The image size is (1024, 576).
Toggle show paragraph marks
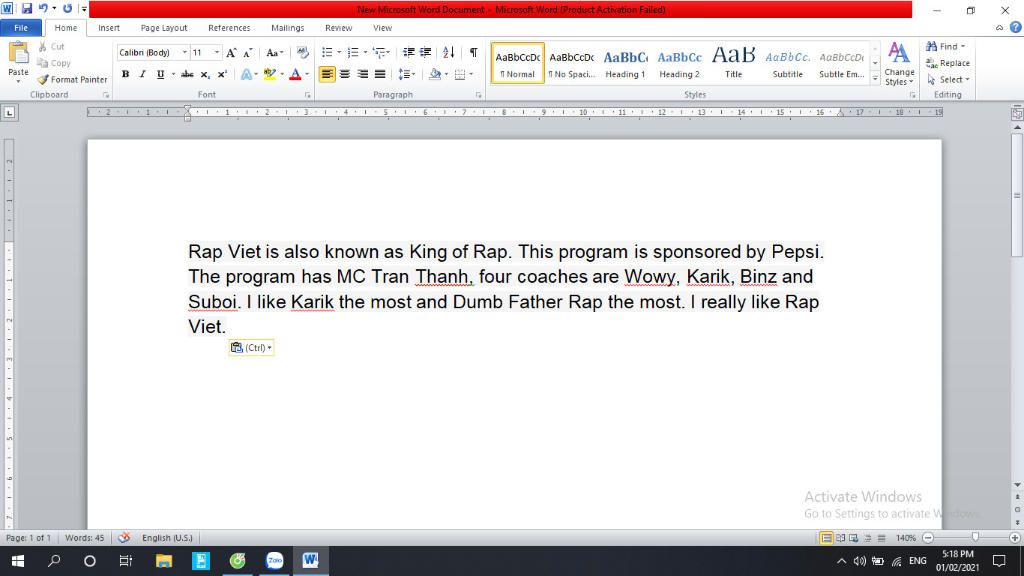coord(473,52)
